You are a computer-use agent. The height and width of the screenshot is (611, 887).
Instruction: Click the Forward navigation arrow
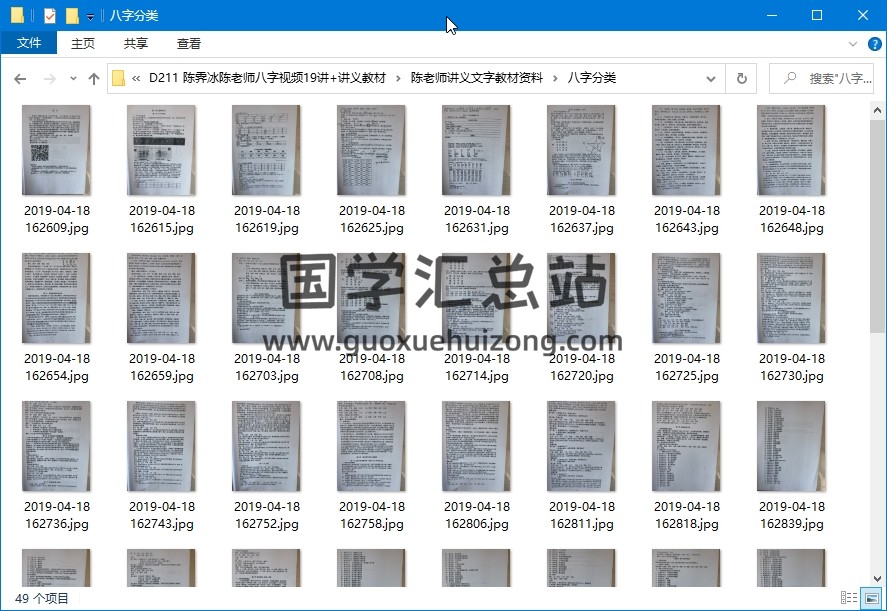pyautogui.click(x=50, y=79)
